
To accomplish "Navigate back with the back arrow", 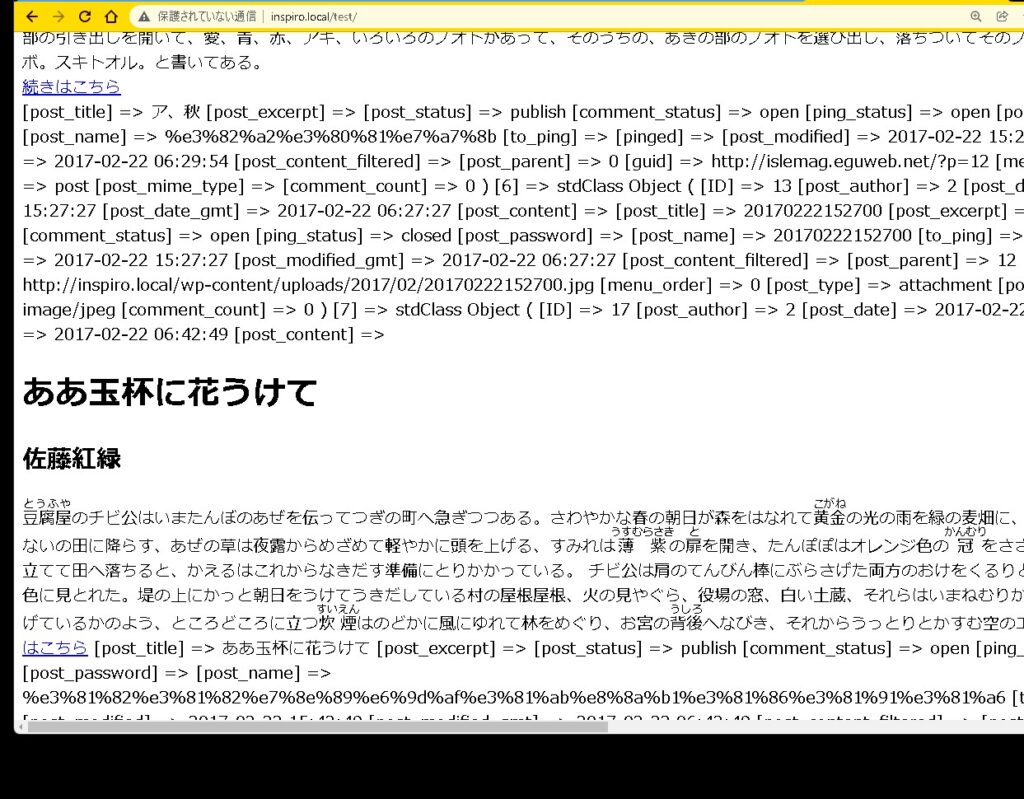I will pyautogui.click(x=30, y=16).
